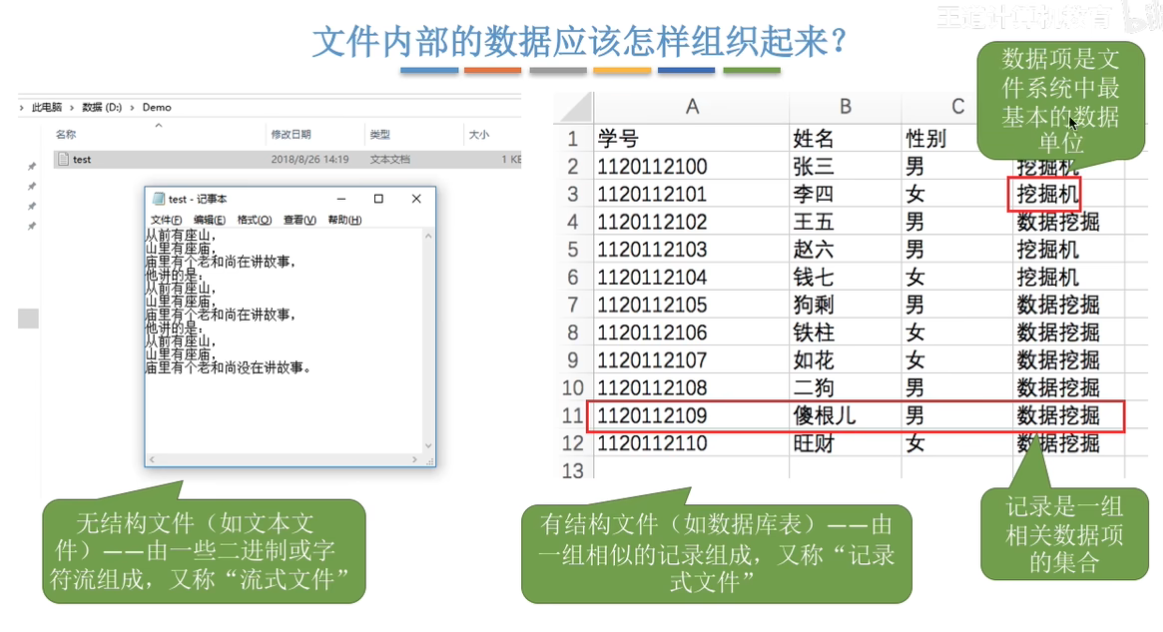Select the test file in Explorer
This screenshot has height=632, width=1163.
(x=288, y=159)
